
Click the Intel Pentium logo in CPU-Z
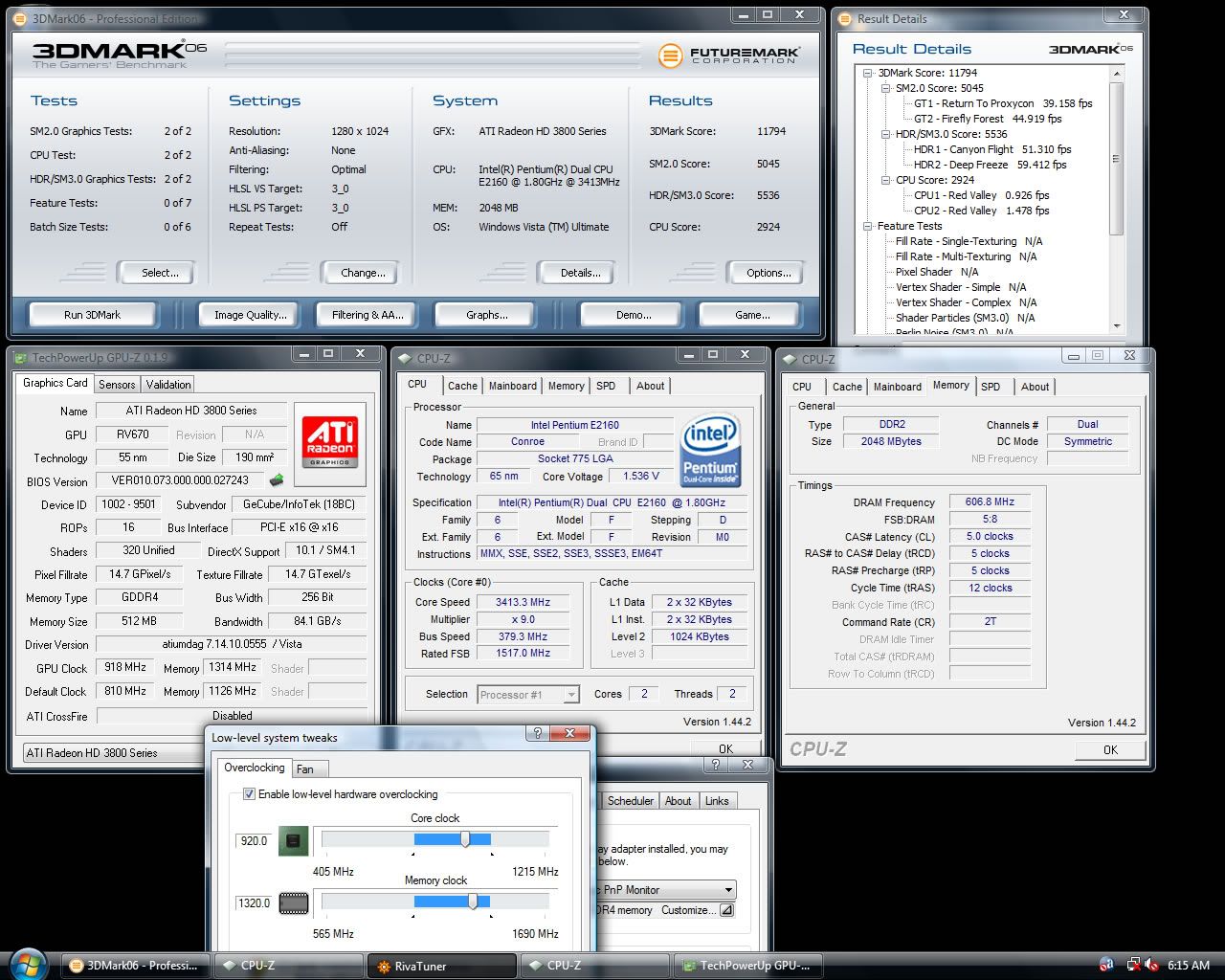[709, 450]
